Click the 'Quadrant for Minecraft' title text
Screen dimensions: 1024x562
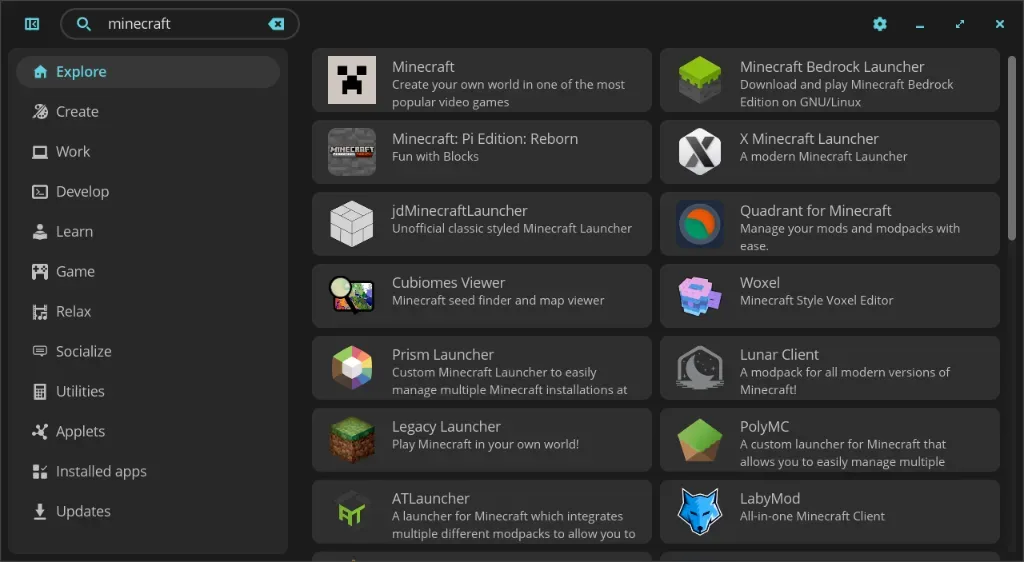coord(816,211)
